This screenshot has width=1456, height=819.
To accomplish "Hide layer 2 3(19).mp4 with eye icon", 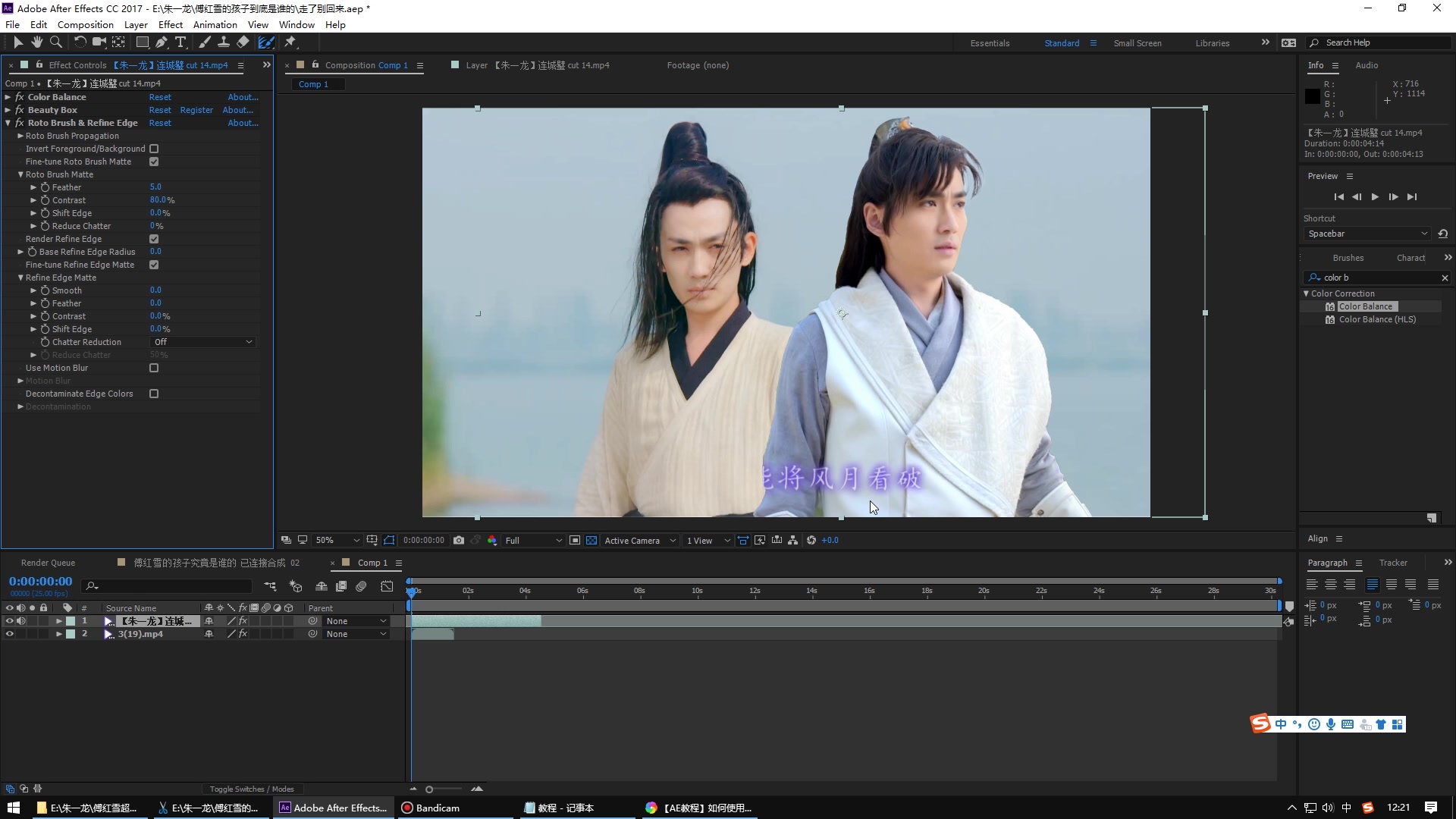I will [9, 634].
